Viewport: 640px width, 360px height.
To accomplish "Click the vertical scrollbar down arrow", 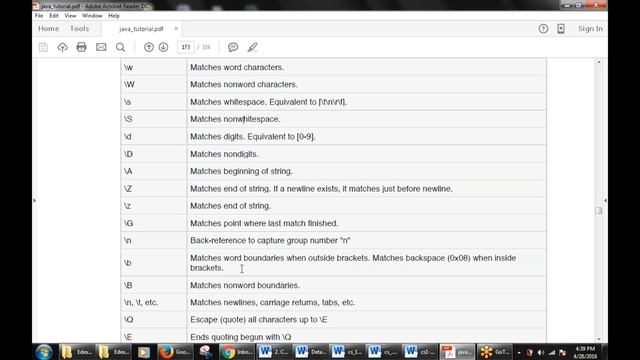I will [599, 339].
